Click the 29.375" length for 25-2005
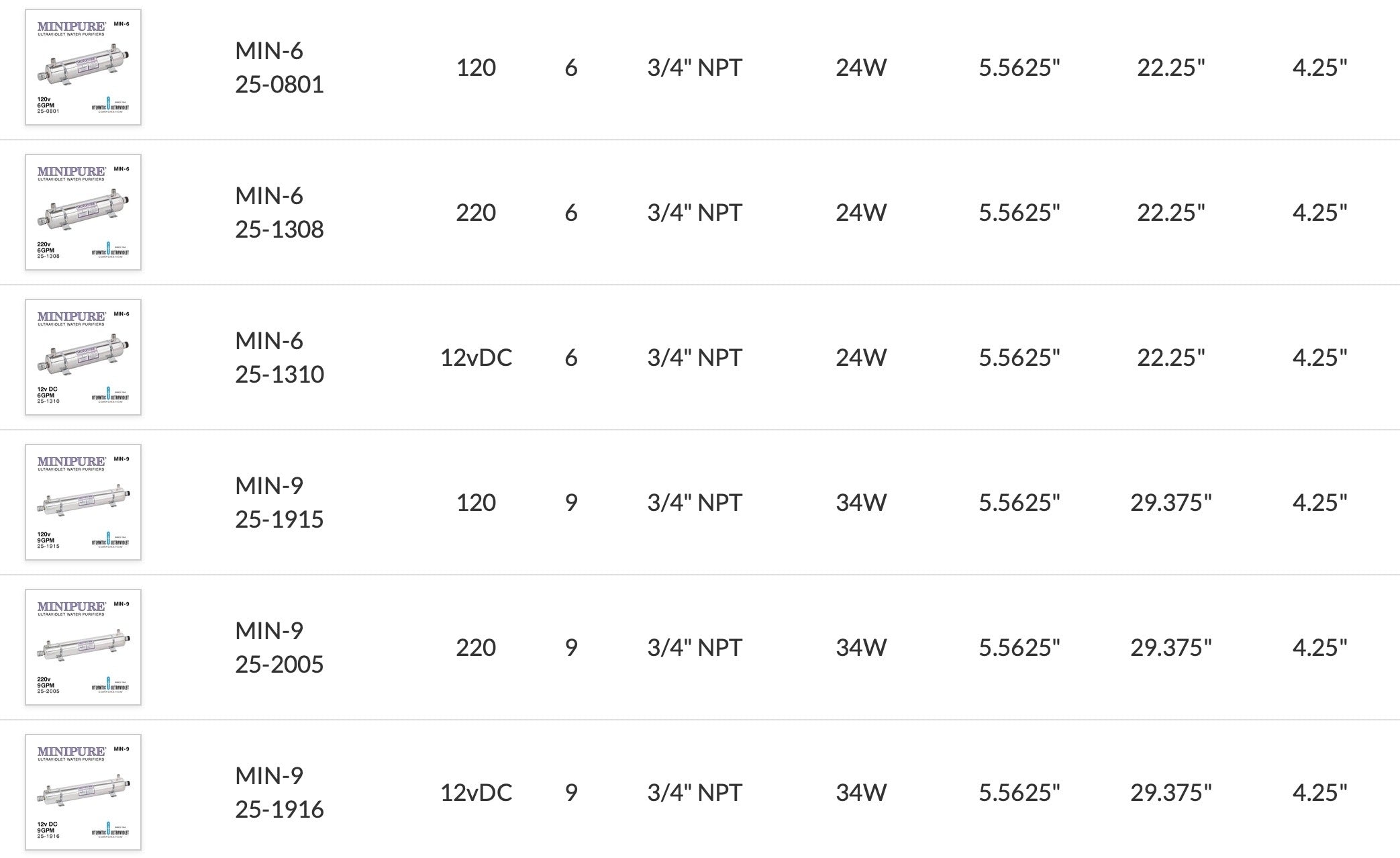Screen dimensions: 1400x858 [x=1171, y=647]
